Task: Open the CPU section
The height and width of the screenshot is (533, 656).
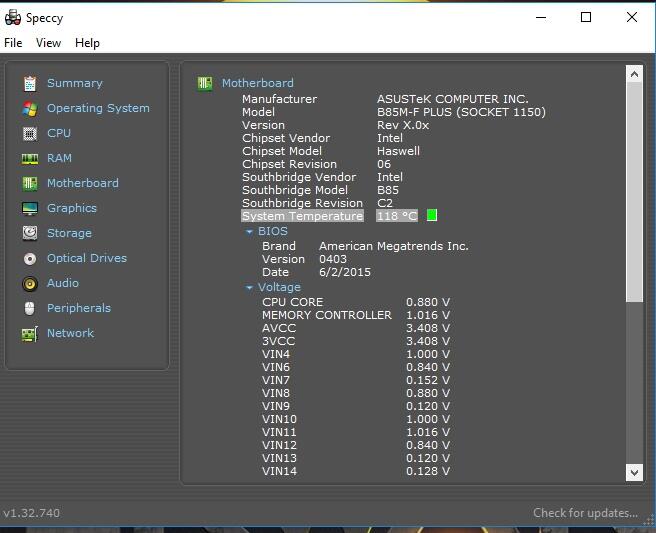Action: (59, 133)
